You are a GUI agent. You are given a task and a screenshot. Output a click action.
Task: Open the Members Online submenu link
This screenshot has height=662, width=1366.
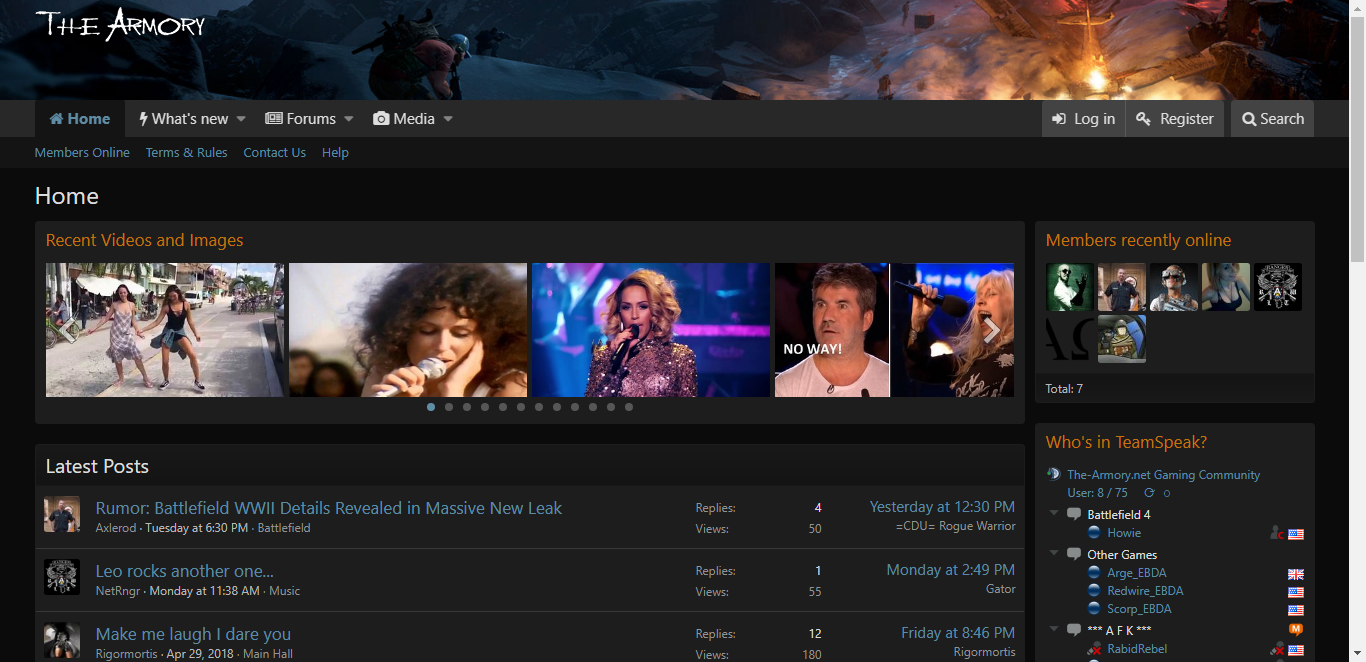(82, 153)
